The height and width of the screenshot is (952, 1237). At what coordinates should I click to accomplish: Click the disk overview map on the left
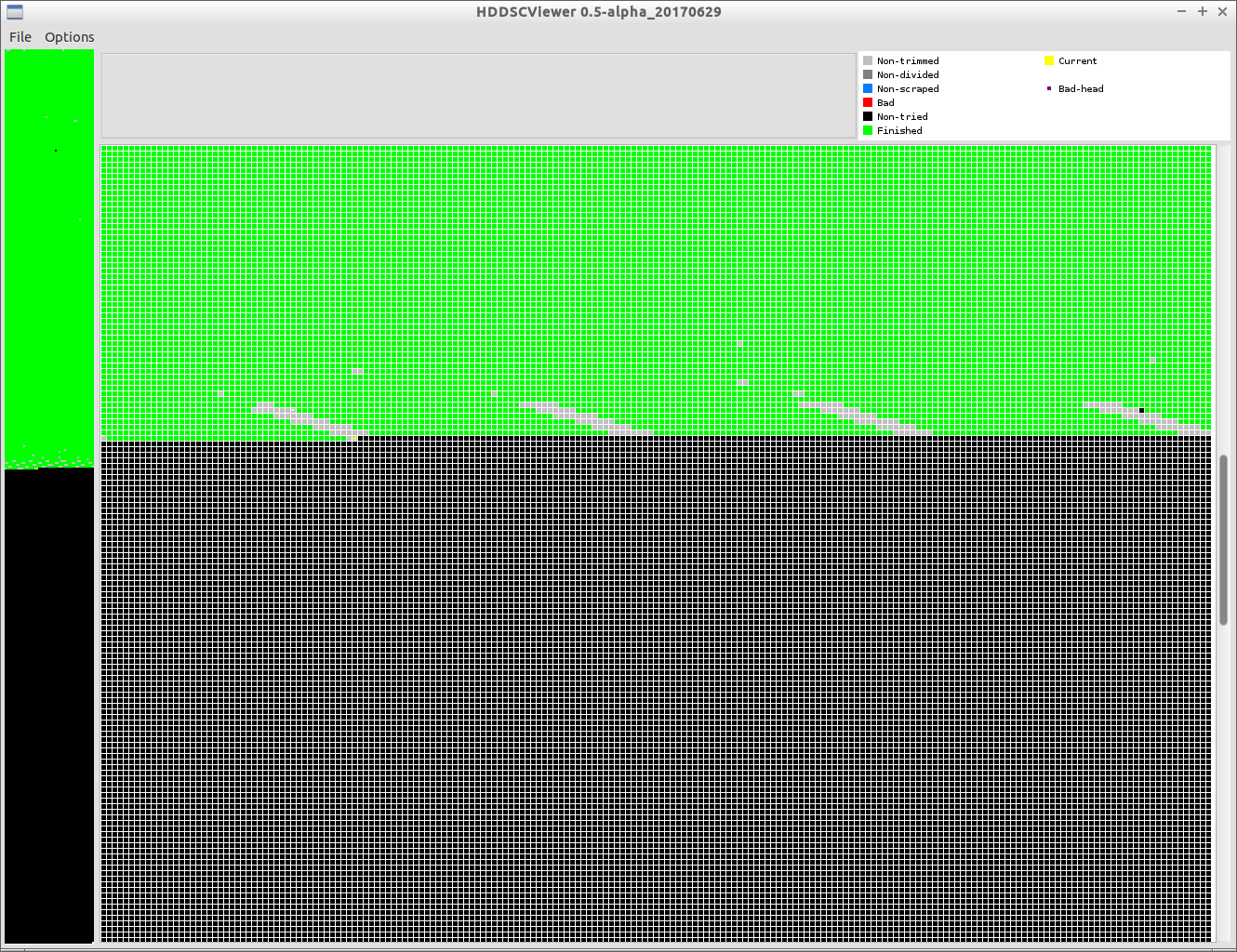[x=49, y=496]
